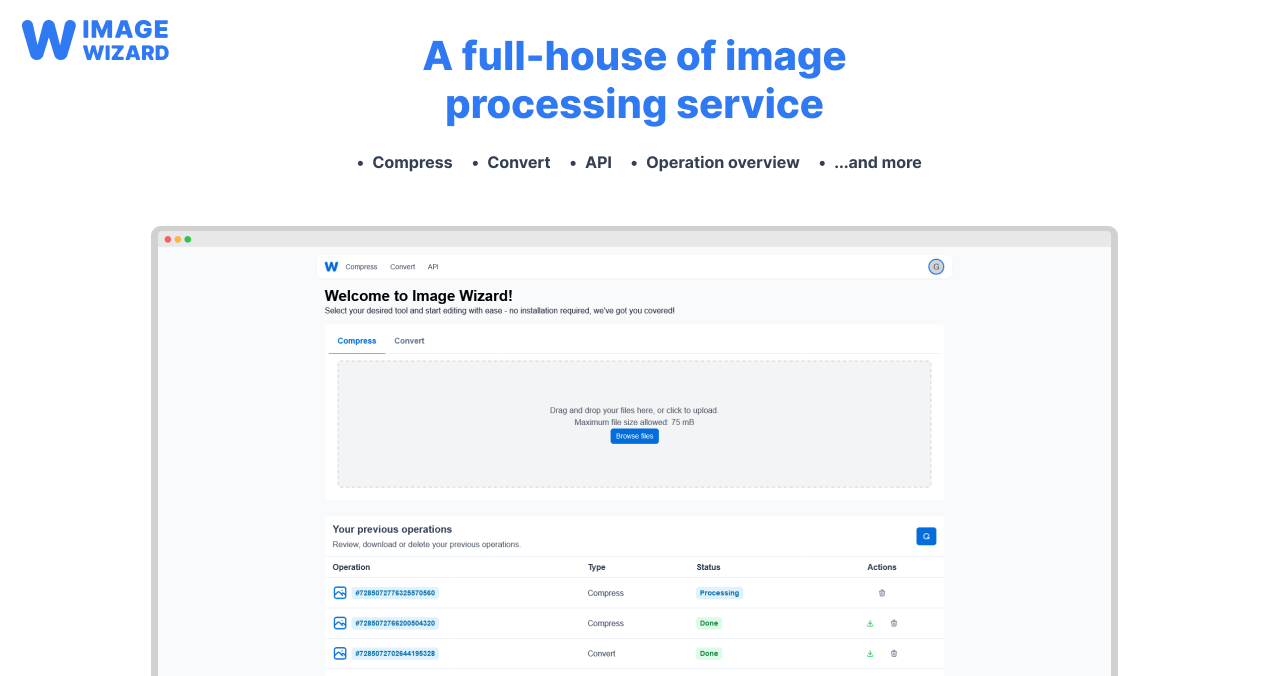
Task: Click 'Welcome to Image Wizard!' heading
Action: [x=419, y=296]
